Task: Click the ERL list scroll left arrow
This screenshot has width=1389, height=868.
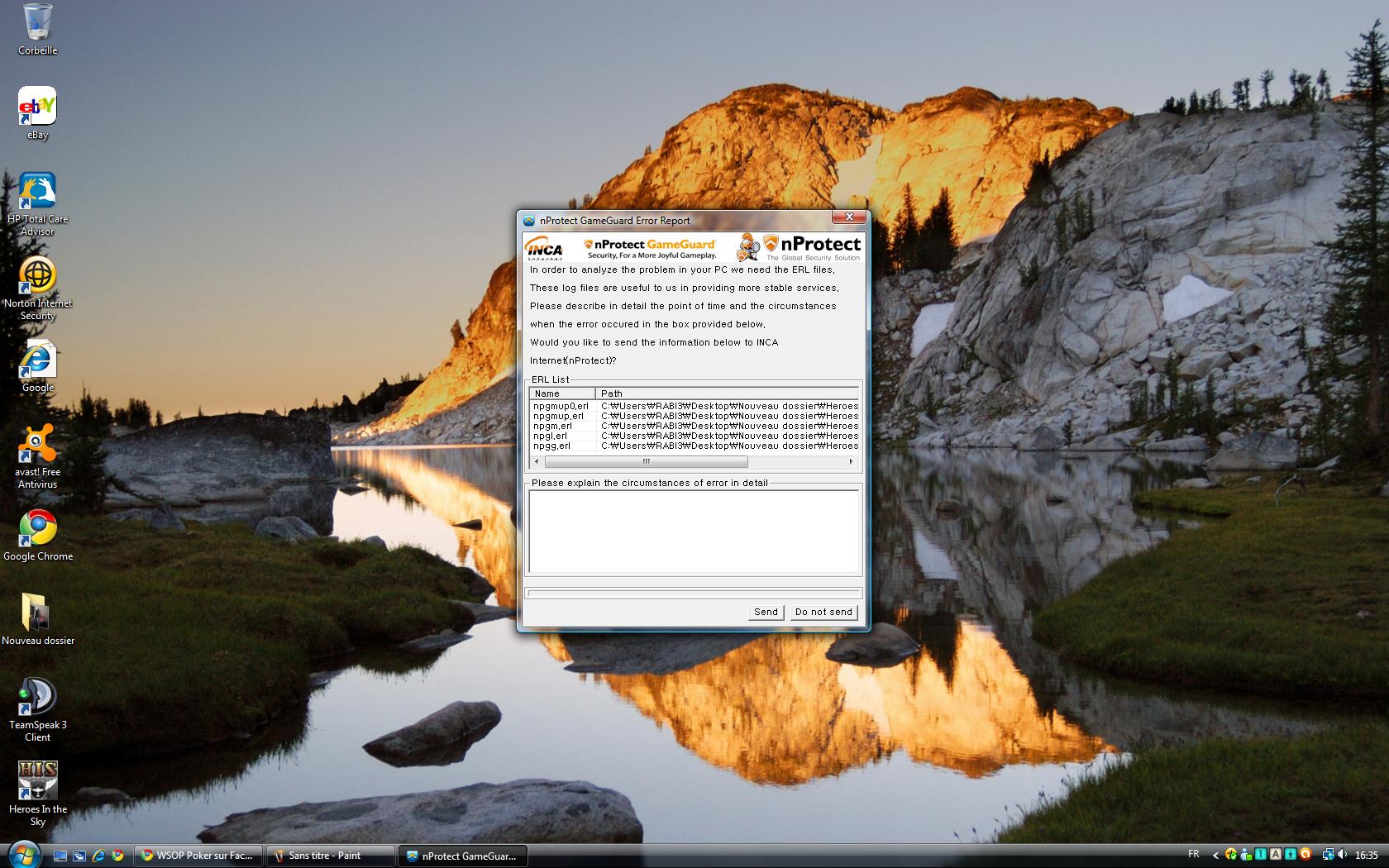Action: [537, 461]
